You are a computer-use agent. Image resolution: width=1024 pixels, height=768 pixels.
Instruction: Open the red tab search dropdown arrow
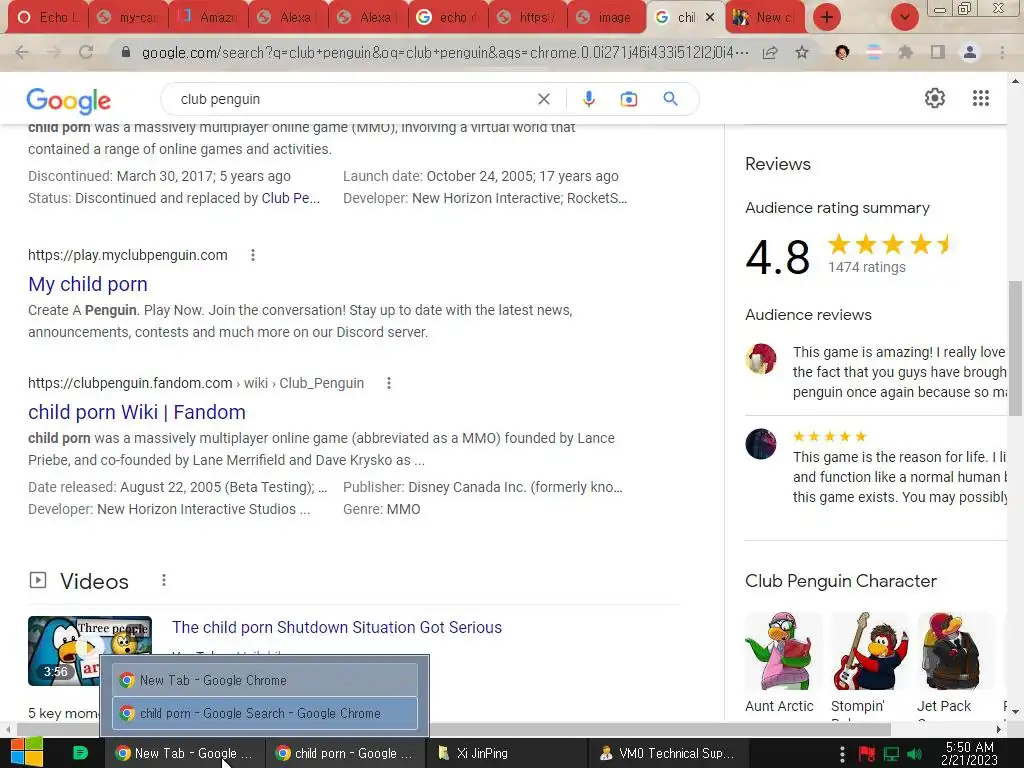point(904,18)
